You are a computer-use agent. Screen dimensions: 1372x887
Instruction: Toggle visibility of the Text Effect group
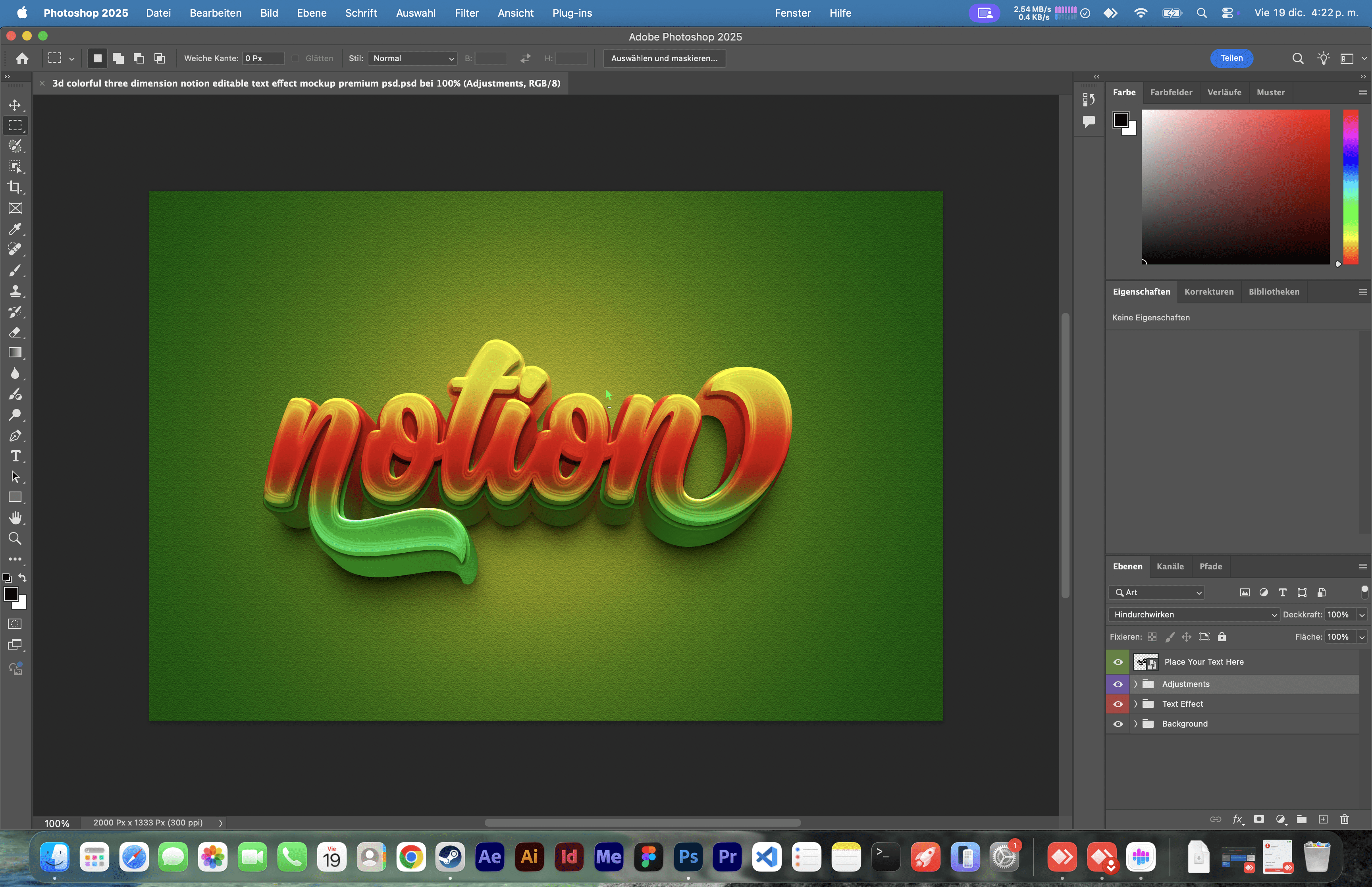(x=1118, y=703)
